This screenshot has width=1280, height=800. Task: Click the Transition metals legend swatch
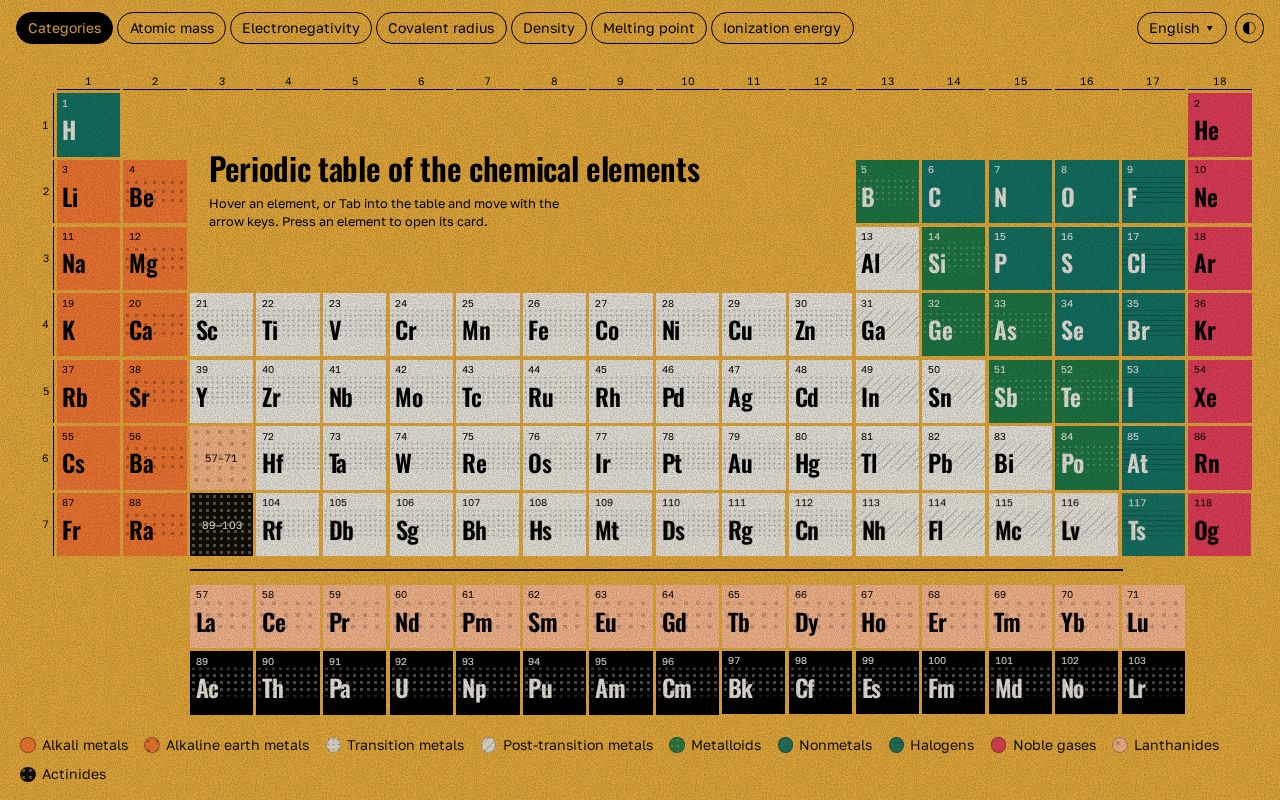tap(333, 745)
